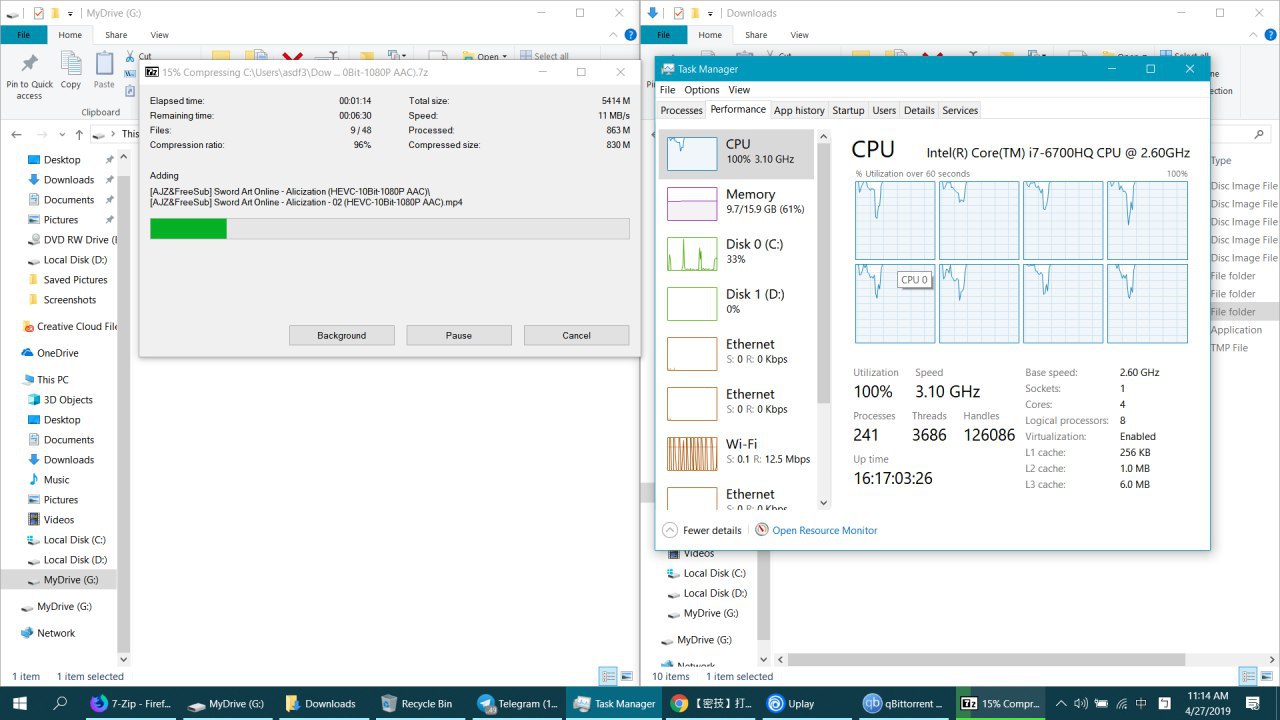Viewport: 1280px width, 720px height.
Task: Open qBittorrent from the taskbar
Action: click(902, 703)
